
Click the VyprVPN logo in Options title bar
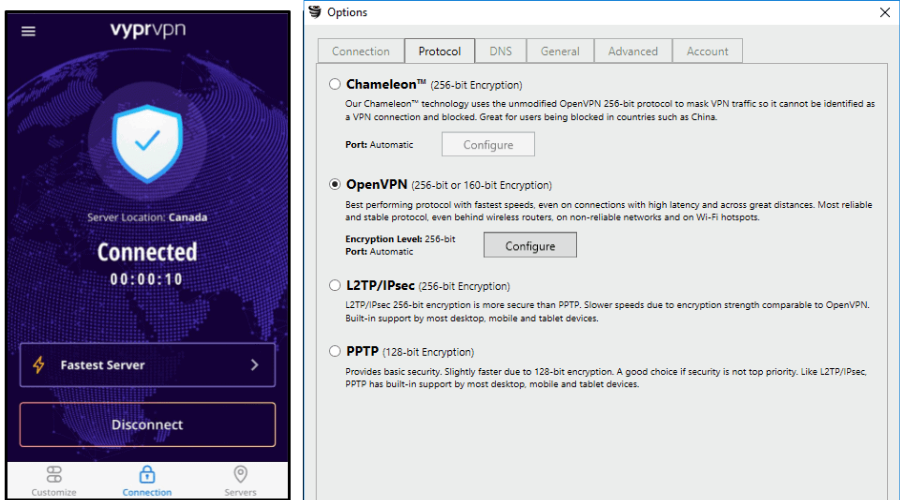315,12
